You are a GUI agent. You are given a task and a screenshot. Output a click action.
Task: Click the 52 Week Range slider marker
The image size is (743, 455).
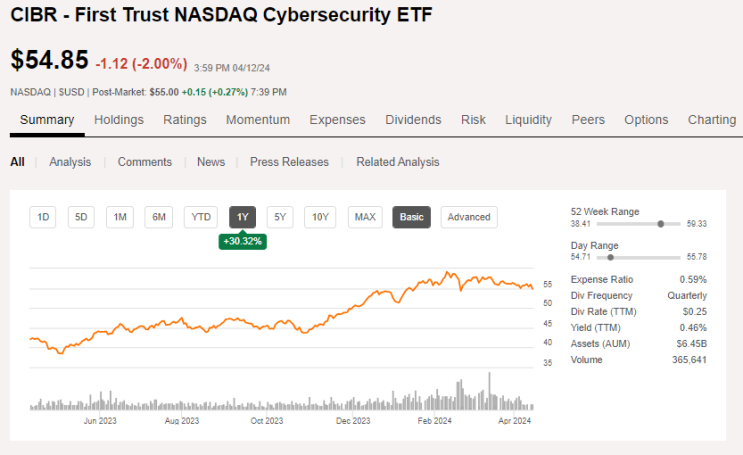(660, 224)
